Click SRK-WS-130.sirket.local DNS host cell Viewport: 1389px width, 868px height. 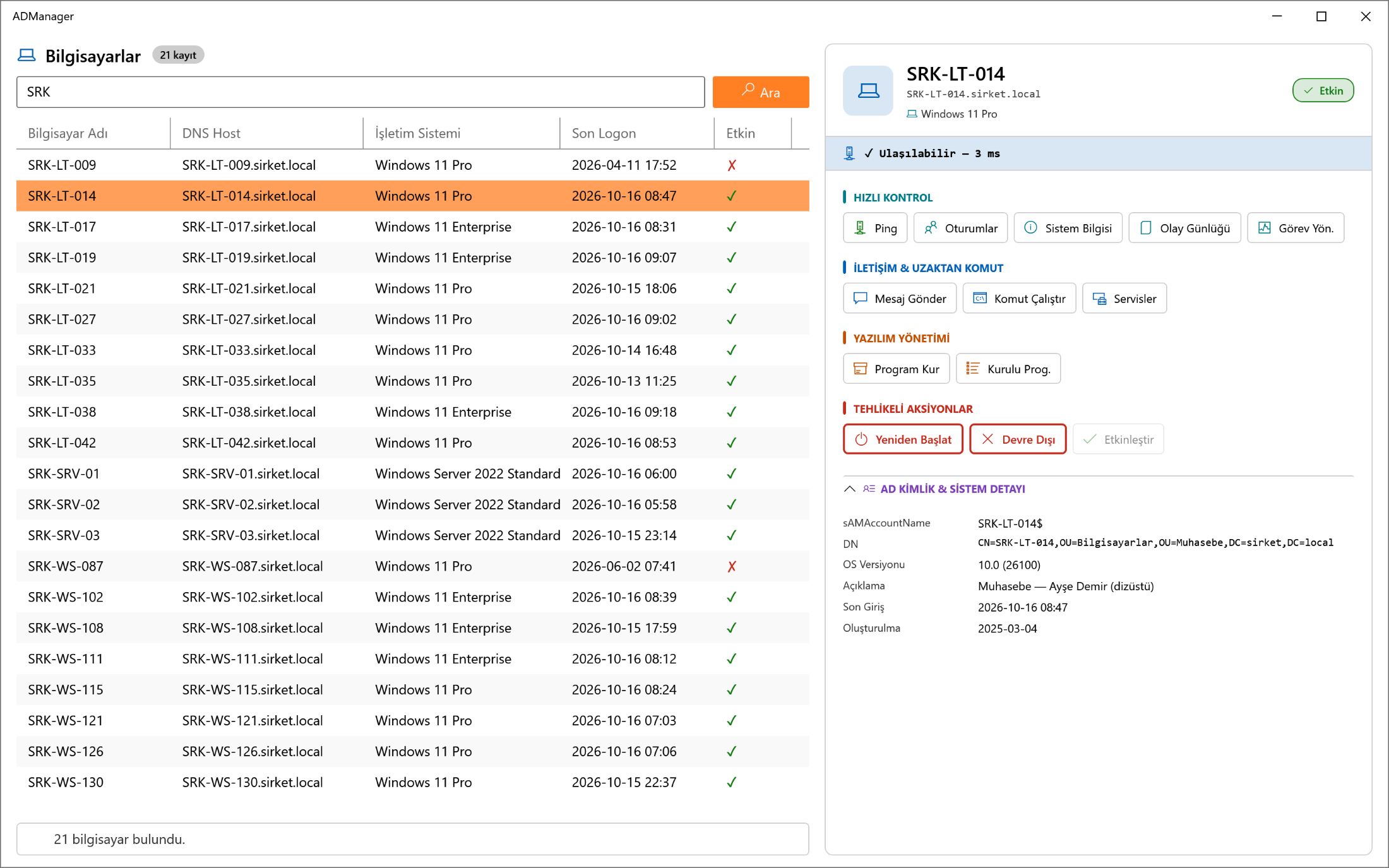pyautogui.click(x=253, y=782)
